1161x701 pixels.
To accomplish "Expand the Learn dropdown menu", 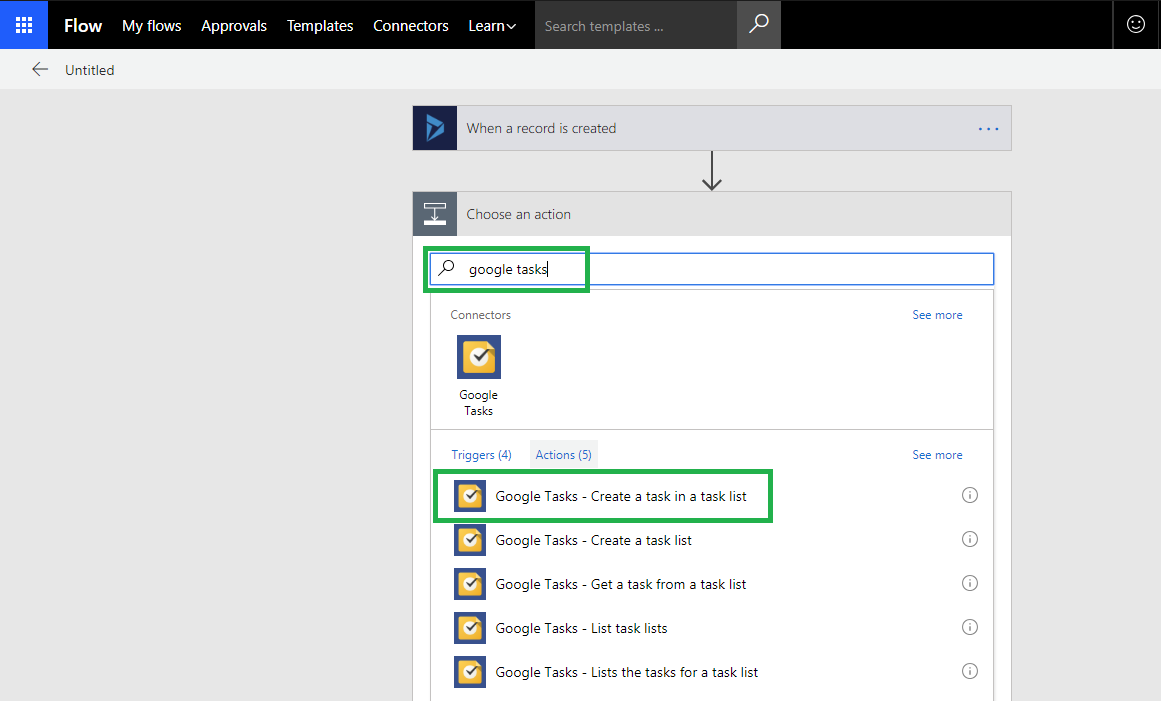I will click(x=492, y=26).
